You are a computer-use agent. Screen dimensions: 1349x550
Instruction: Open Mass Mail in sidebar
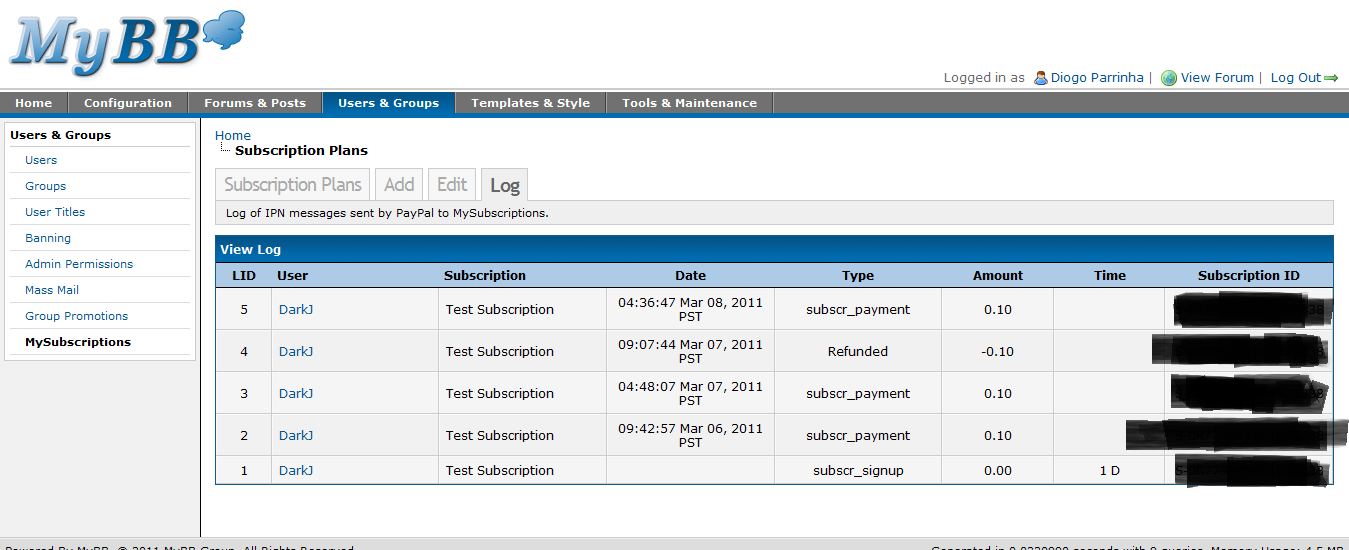coord(52,290)
